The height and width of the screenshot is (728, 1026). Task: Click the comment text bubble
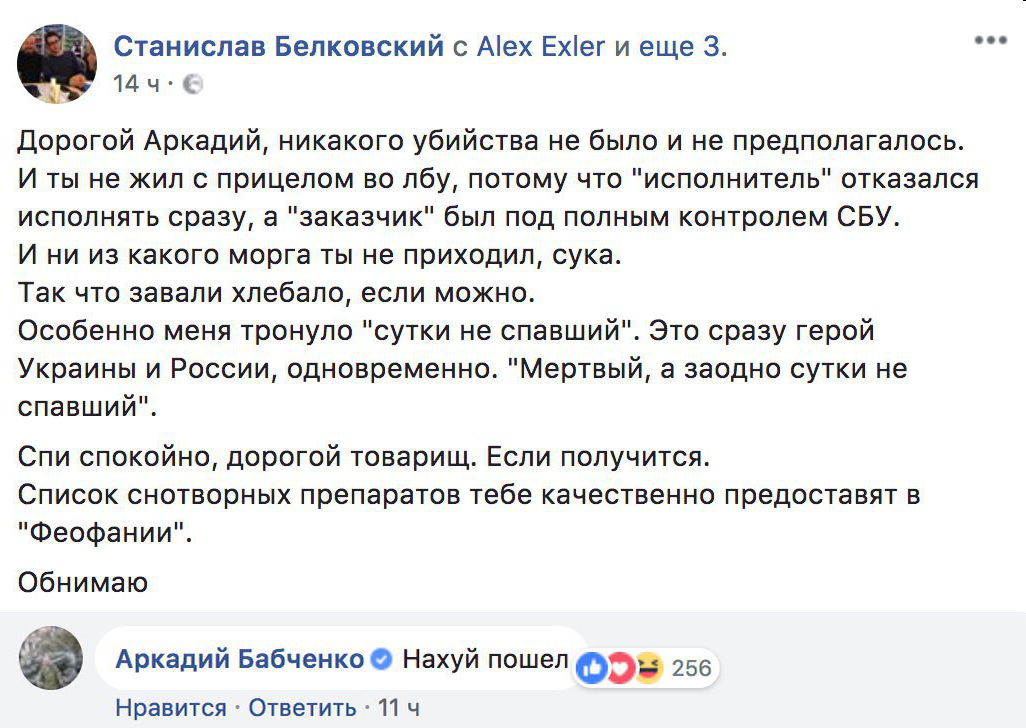click(485, 660)
